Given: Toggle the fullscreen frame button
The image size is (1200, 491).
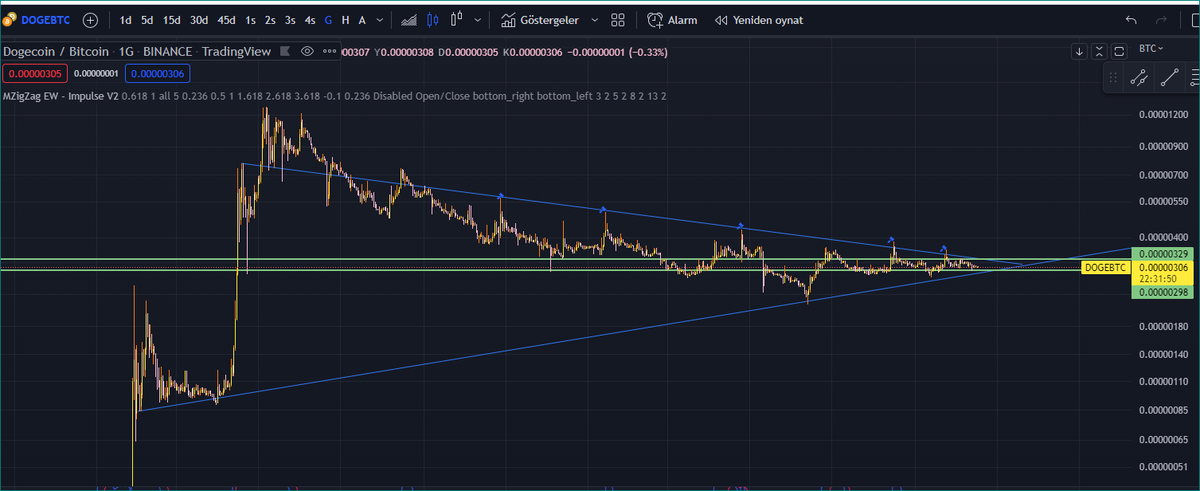Looking at the screenshot, I should point(1119,50).
